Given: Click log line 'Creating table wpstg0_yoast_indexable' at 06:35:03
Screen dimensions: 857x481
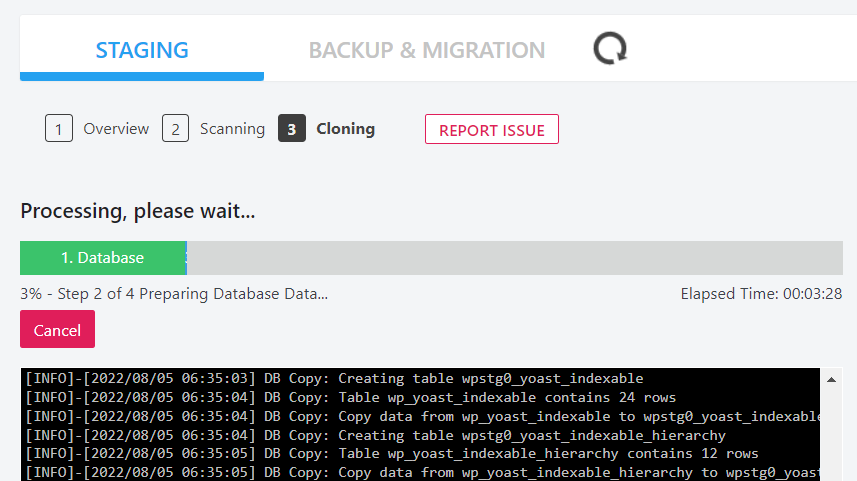Looking at the screenshot, I should [334, 378].
